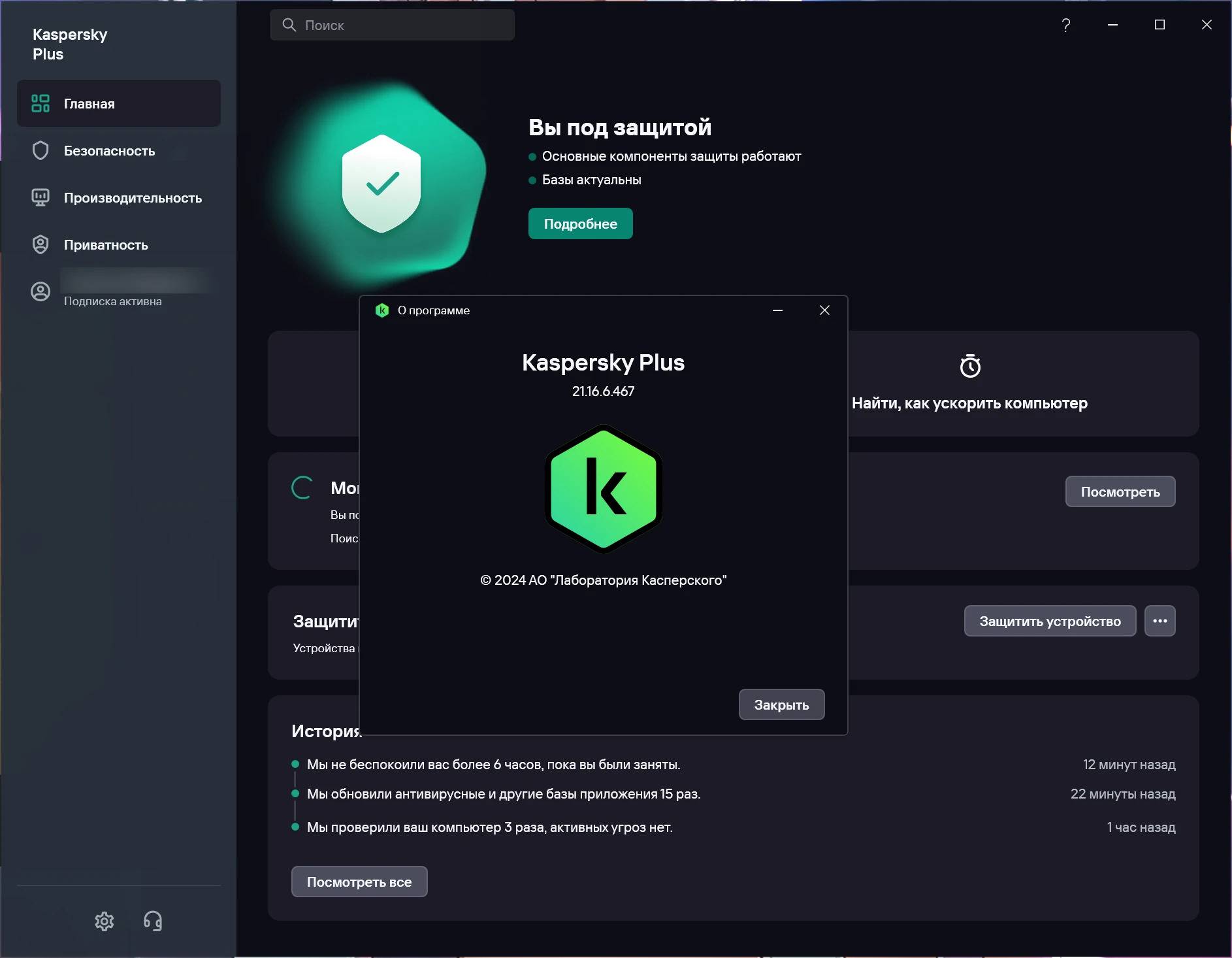Click history entry about 6 часов
The image size is (1232, 958).
click(494, 765)
